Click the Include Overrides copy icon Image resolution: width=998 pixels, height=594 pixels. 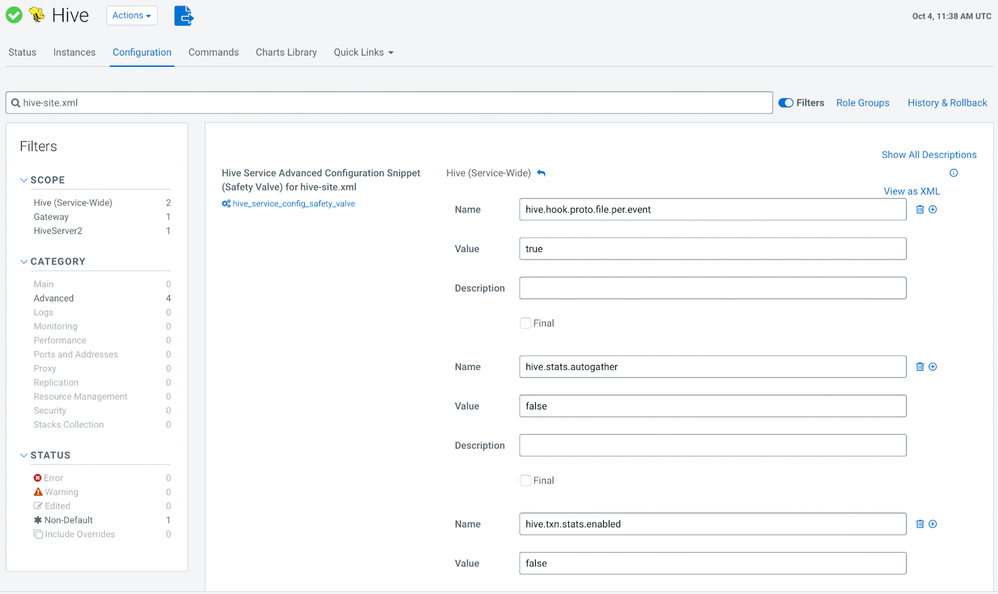[x=38, y=534]
